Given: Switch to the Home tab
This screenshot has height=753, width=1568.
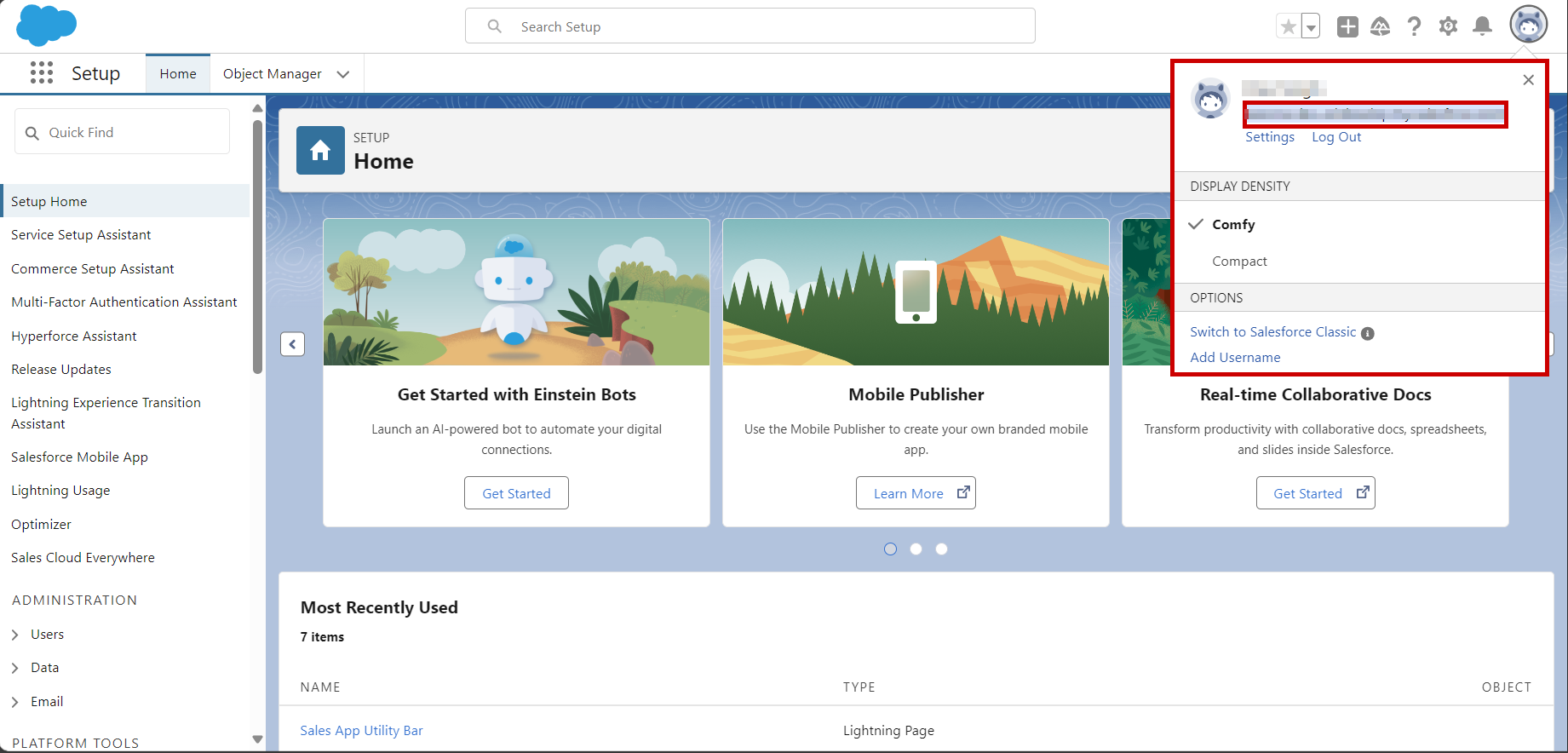Looking at the screenshot, I should (x=178, y=74).
